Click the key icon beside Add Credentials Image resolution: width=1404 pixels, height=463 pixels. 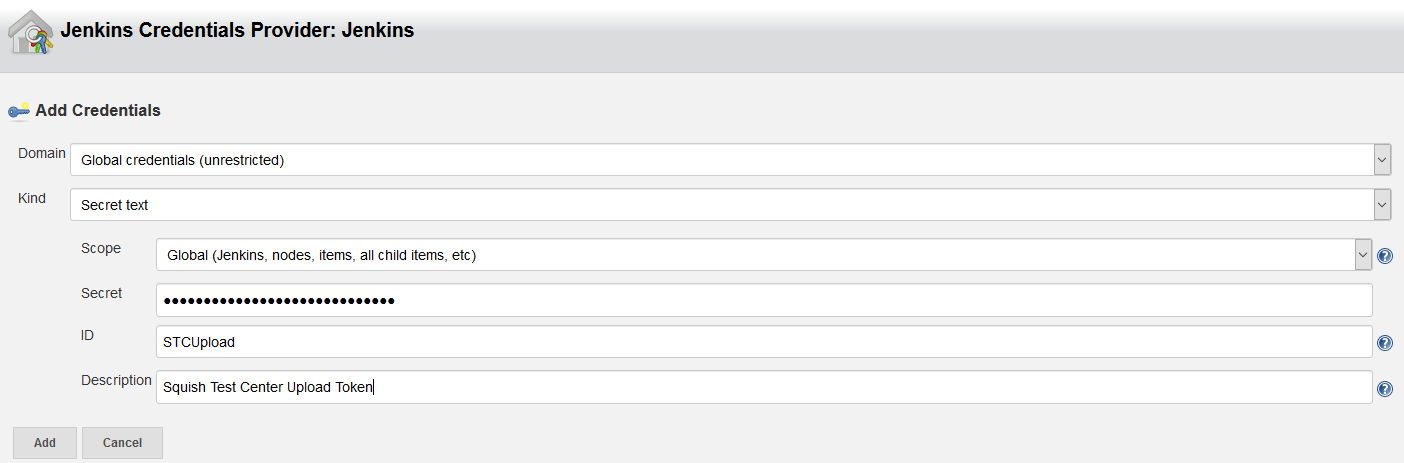coord(18,111)
